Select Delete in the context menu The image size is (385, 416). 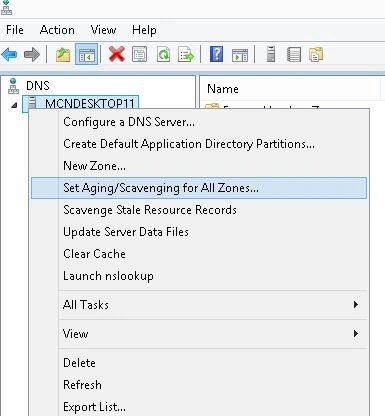click(x=199, y=363)
